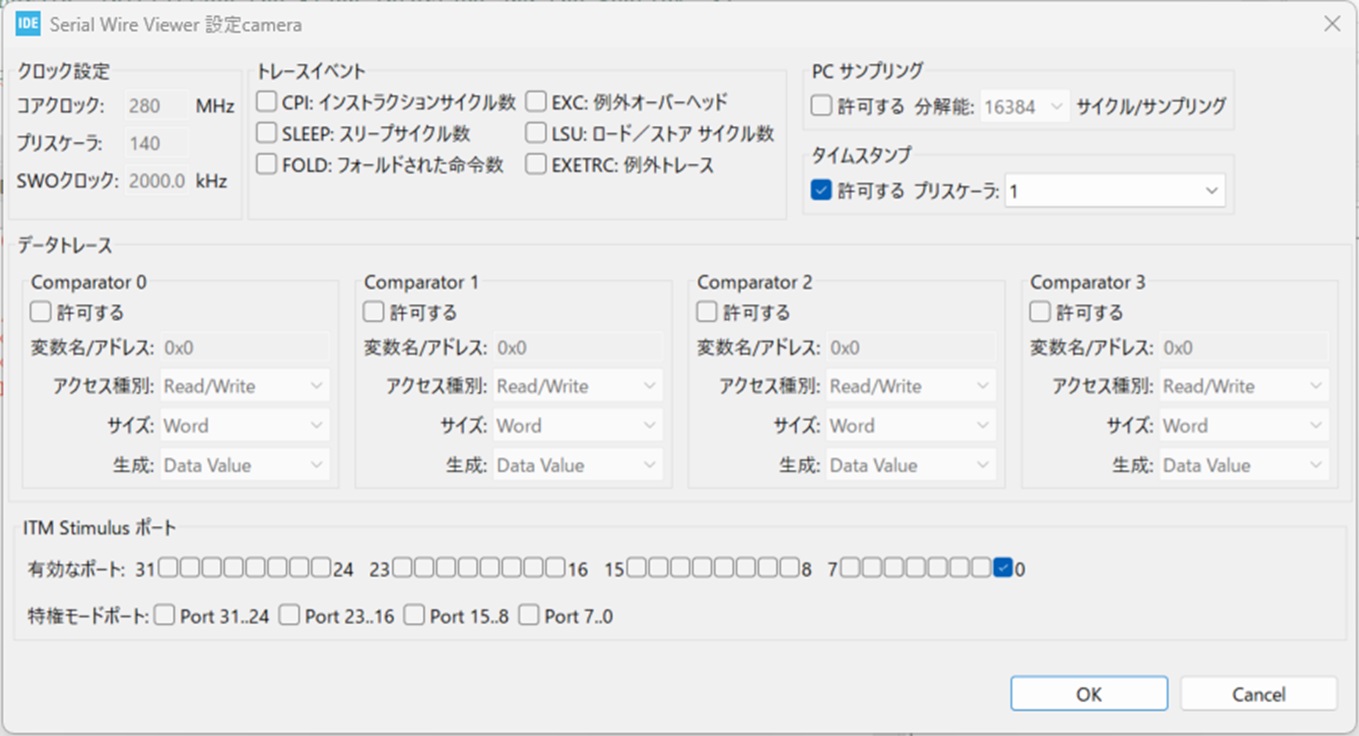The image size is (1359, 736).
Task: Enable CPI インストラクションサイクル数 checkbox
Action: 266,102
